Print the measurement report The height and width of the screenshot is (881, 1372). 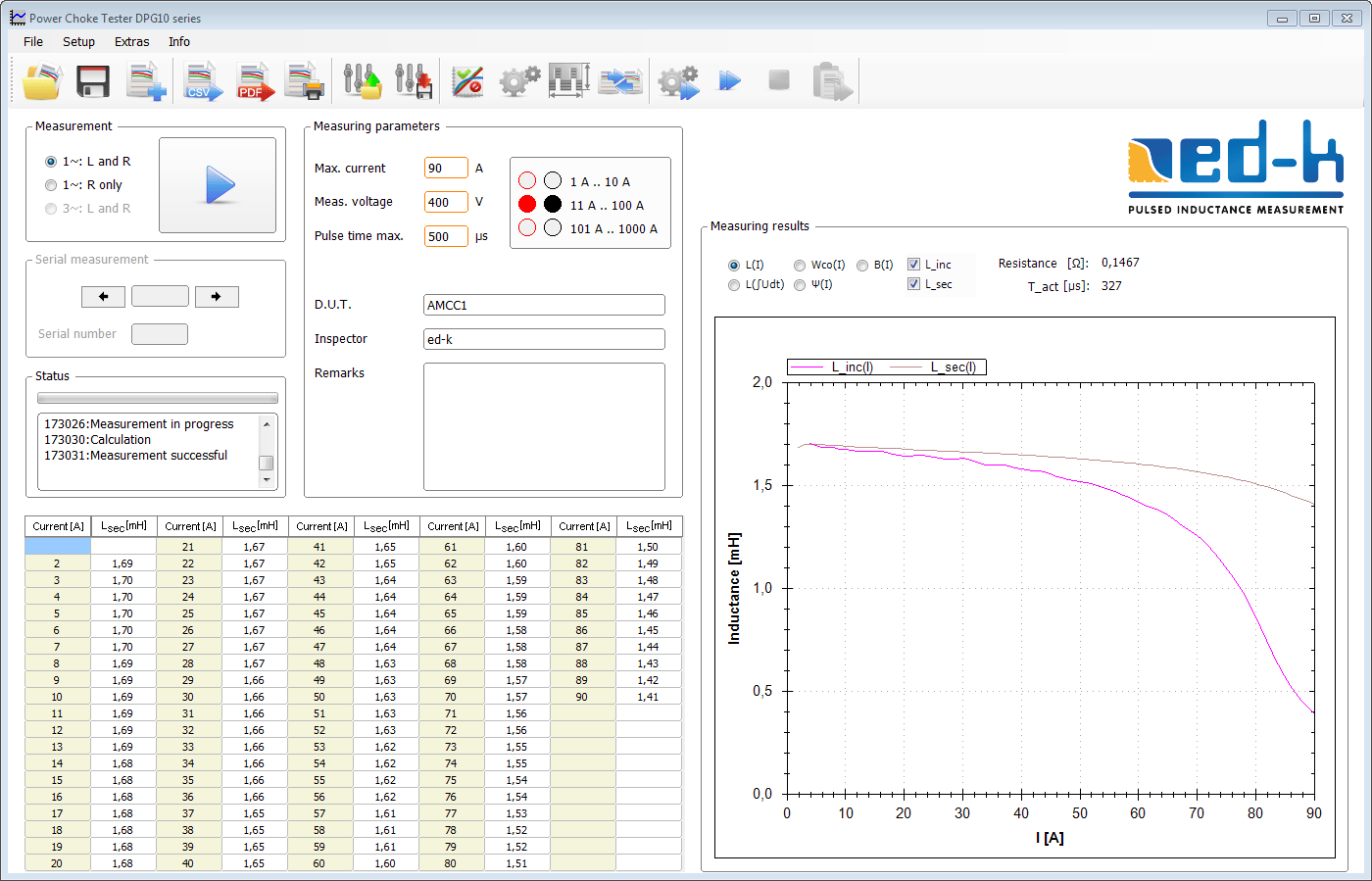pos(305,81)
